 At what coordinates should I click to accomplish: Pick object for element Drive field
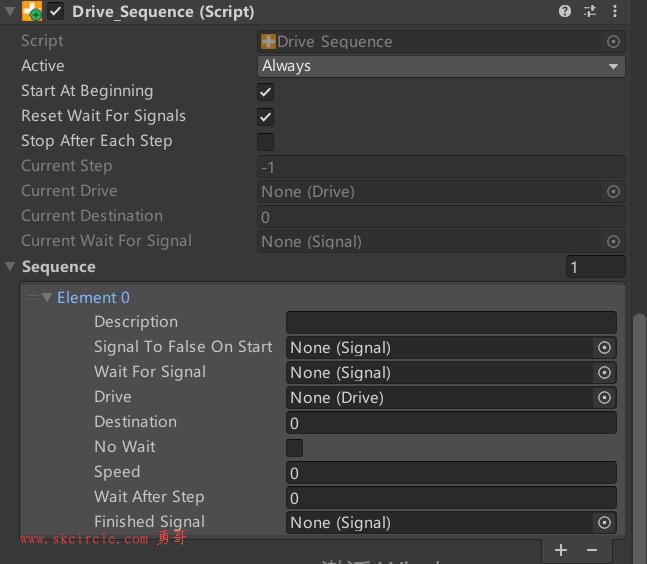[604, 397]
